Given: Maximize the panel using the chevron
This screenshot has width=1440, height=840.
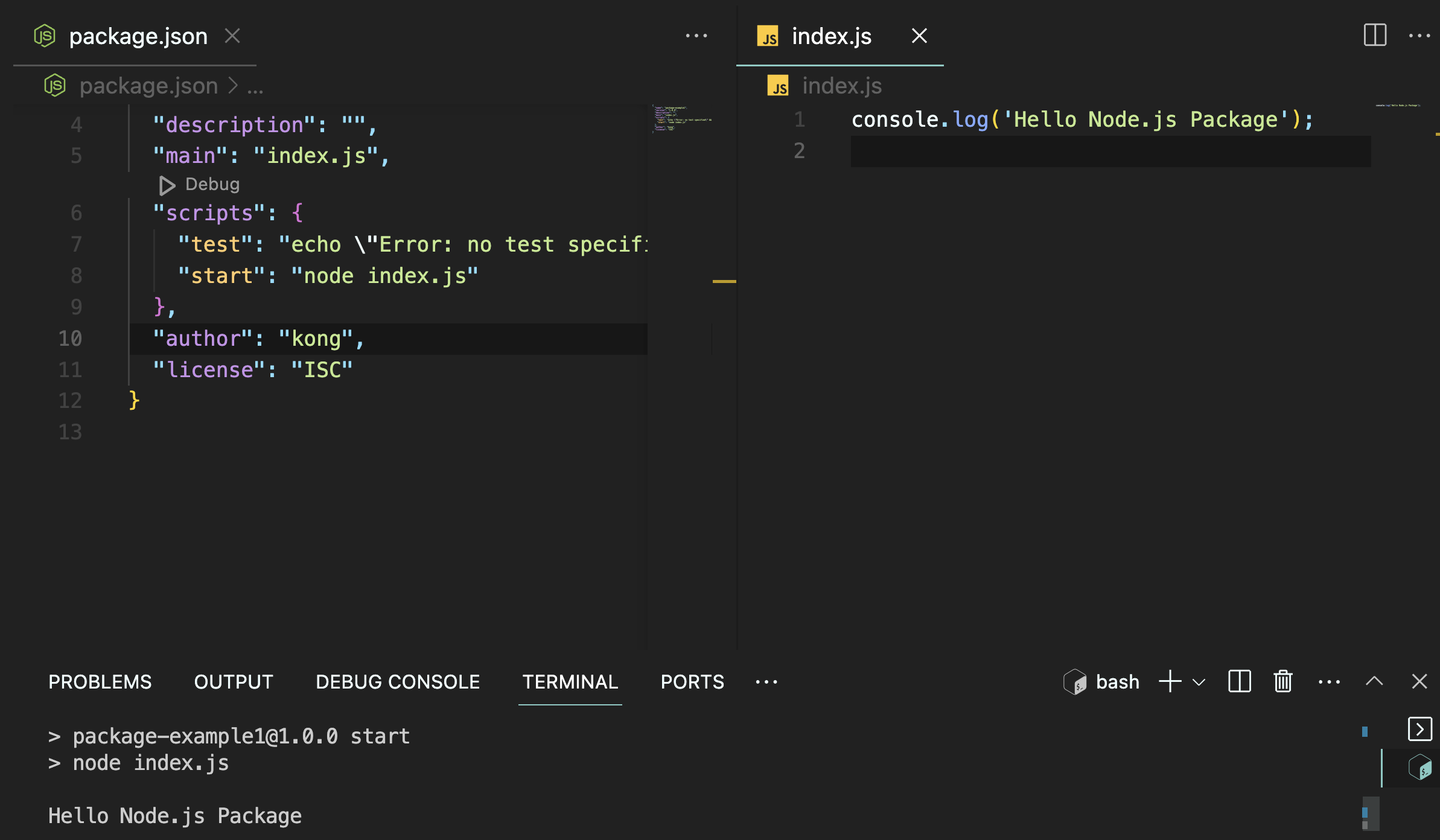Looking at the screenshot, I should tap(1374, 681).
